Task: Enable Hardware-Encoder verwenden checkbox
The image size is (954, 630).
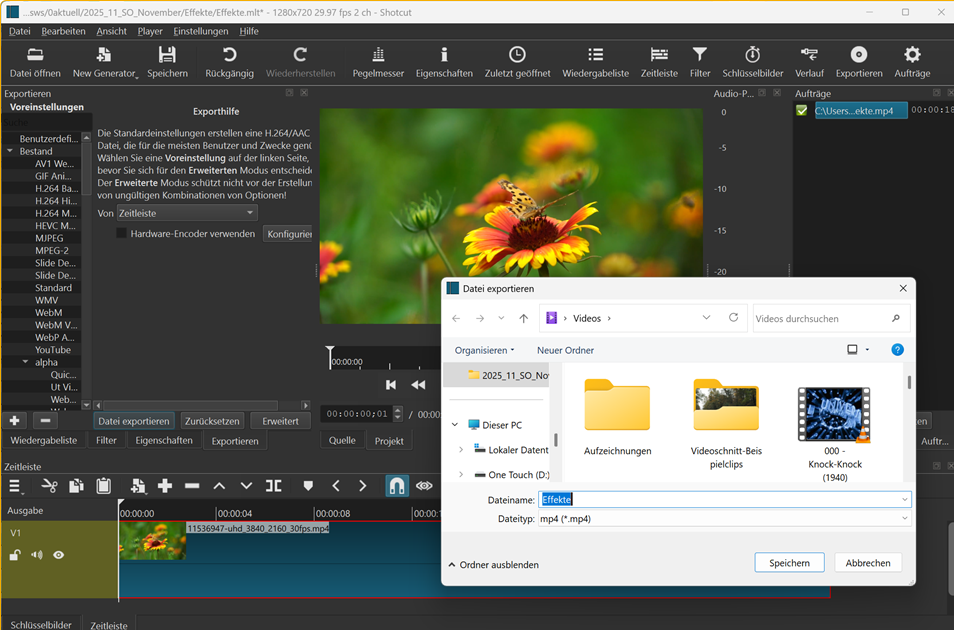Action: click(121, 233)
